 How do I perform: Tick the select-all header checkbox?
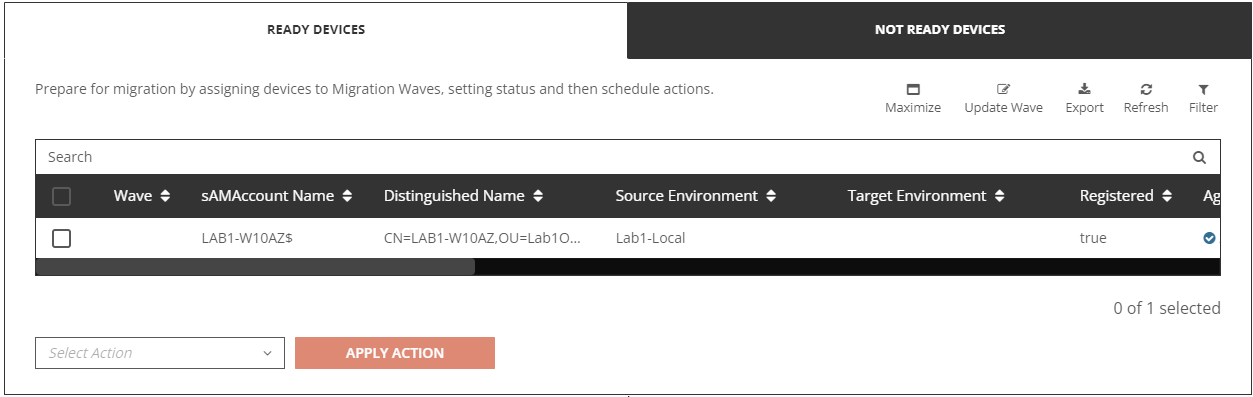point(61,196)
